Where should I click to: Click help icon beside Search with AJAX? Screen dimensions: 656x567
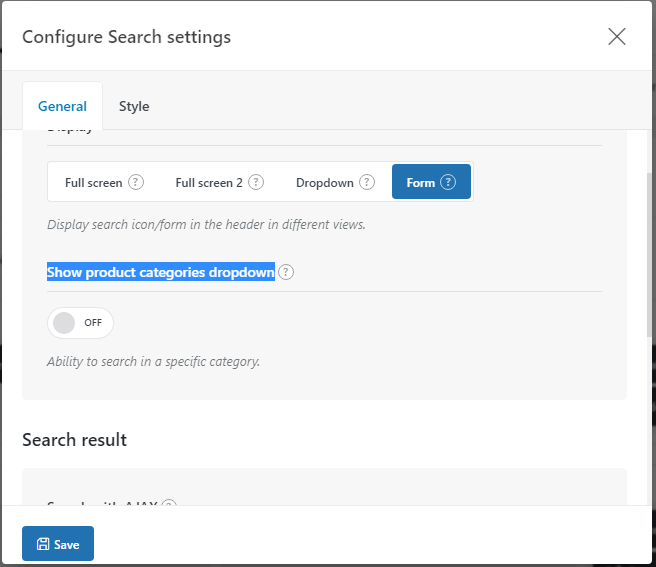coord(169,503)
